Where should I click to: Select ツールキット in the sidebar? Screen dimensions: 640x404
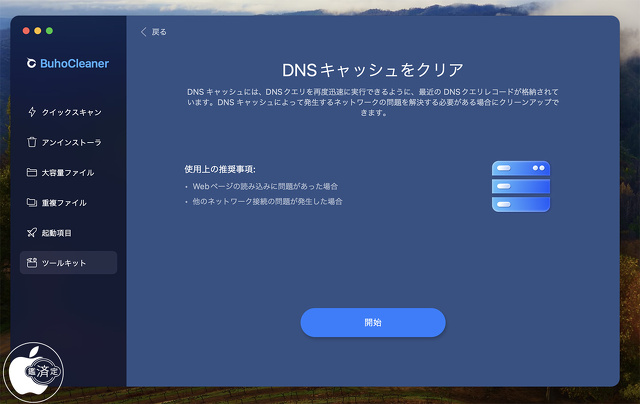point(68,263)
